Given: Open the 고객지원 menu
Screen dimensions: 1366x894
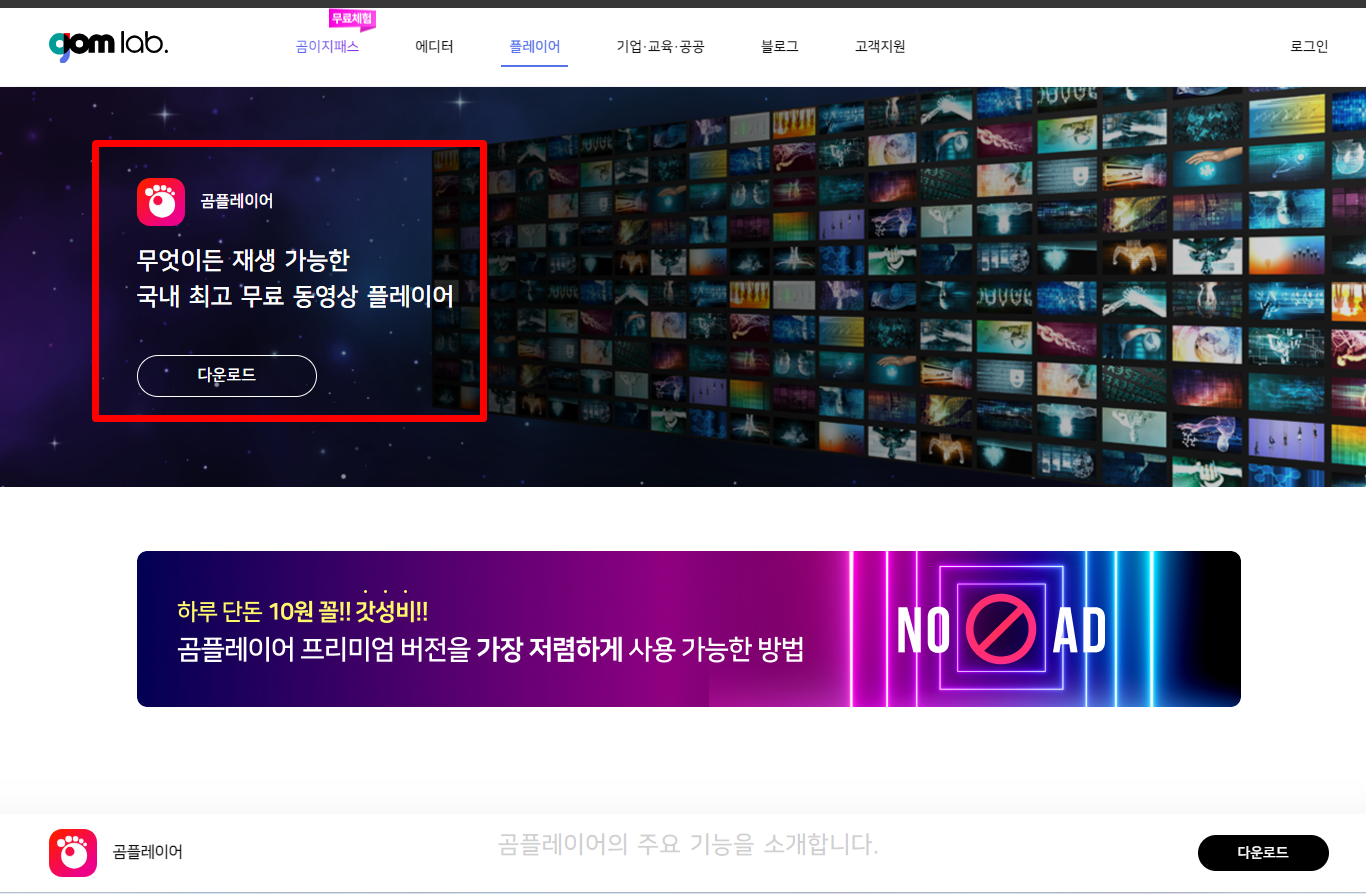Looking at the screenshot, I should tap(880, 46).
